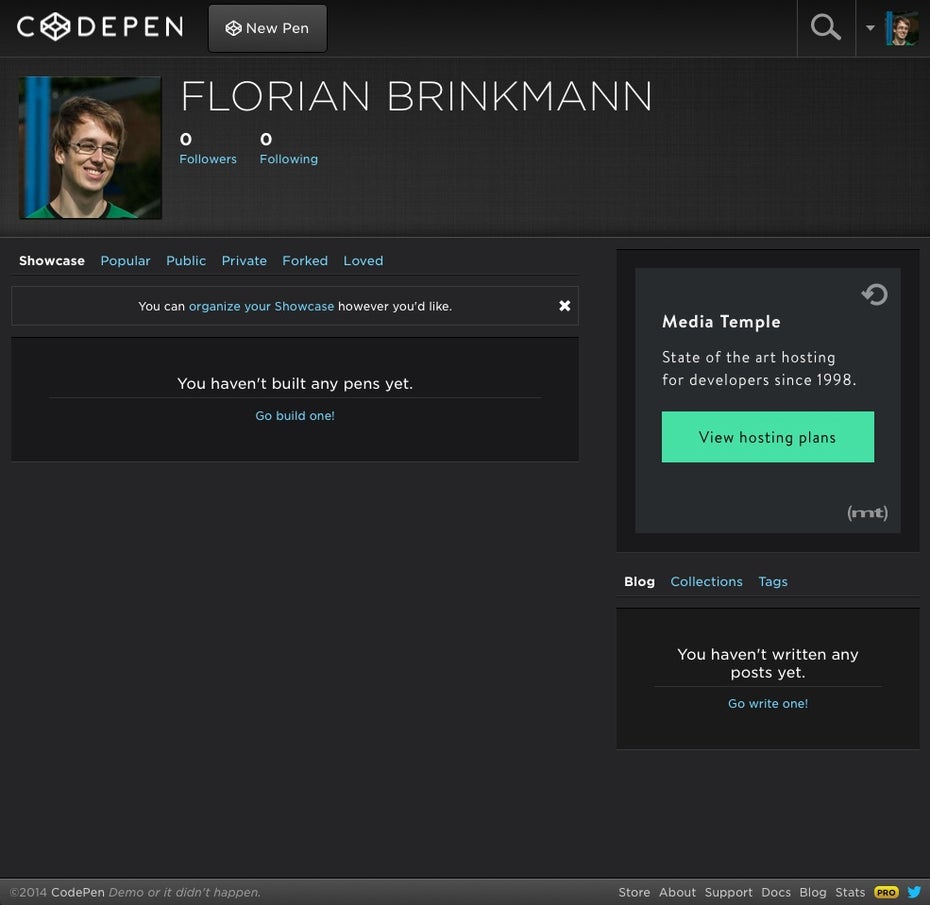Click the Media Temple (mt) logo

tap(867, 512)
